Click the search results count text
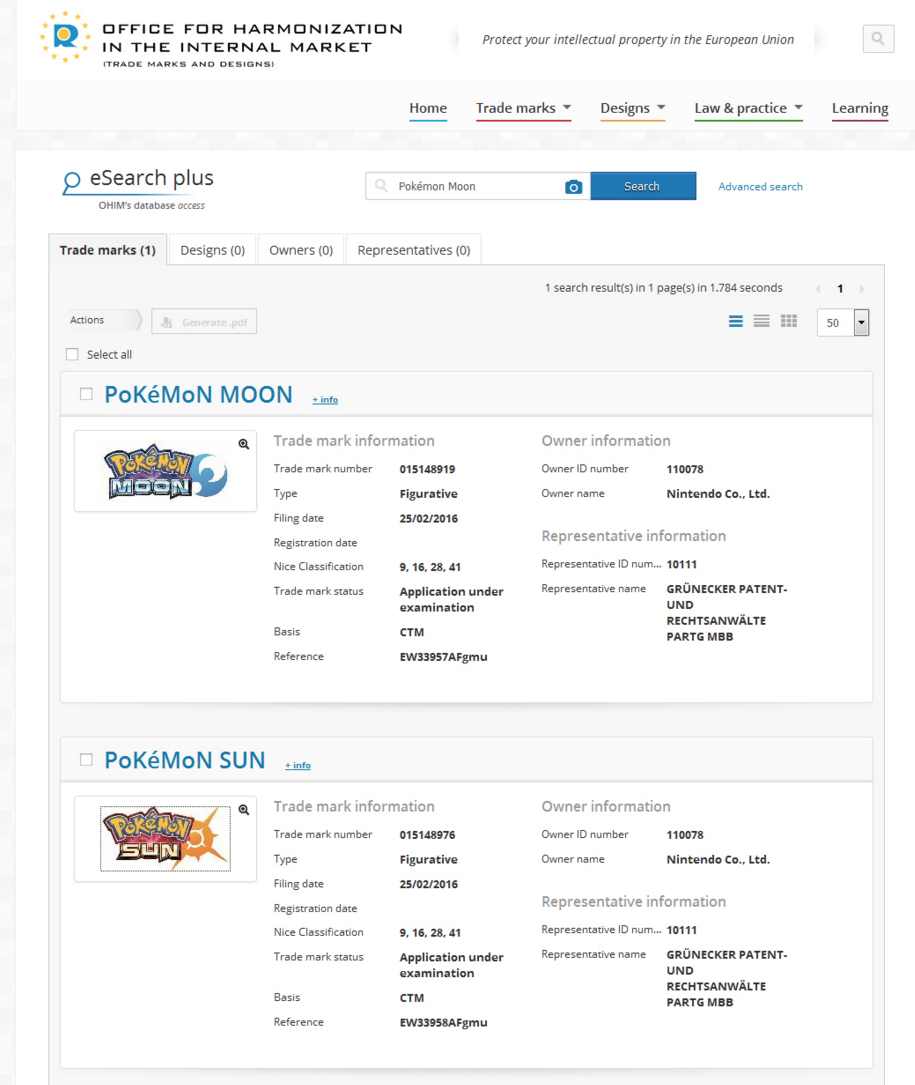This screenshot has height=1085, width=915. coord(664,288)
